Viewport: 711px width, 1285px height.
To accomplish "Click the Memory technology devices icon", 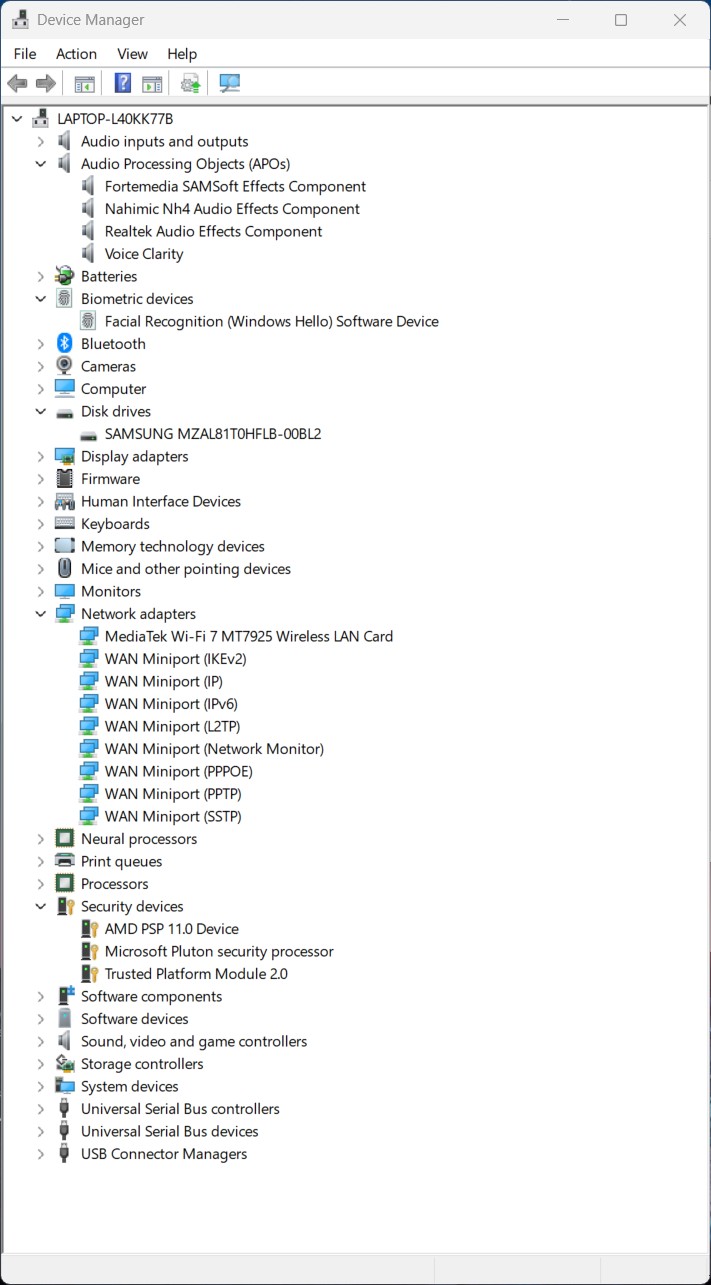I will point(65,546).
